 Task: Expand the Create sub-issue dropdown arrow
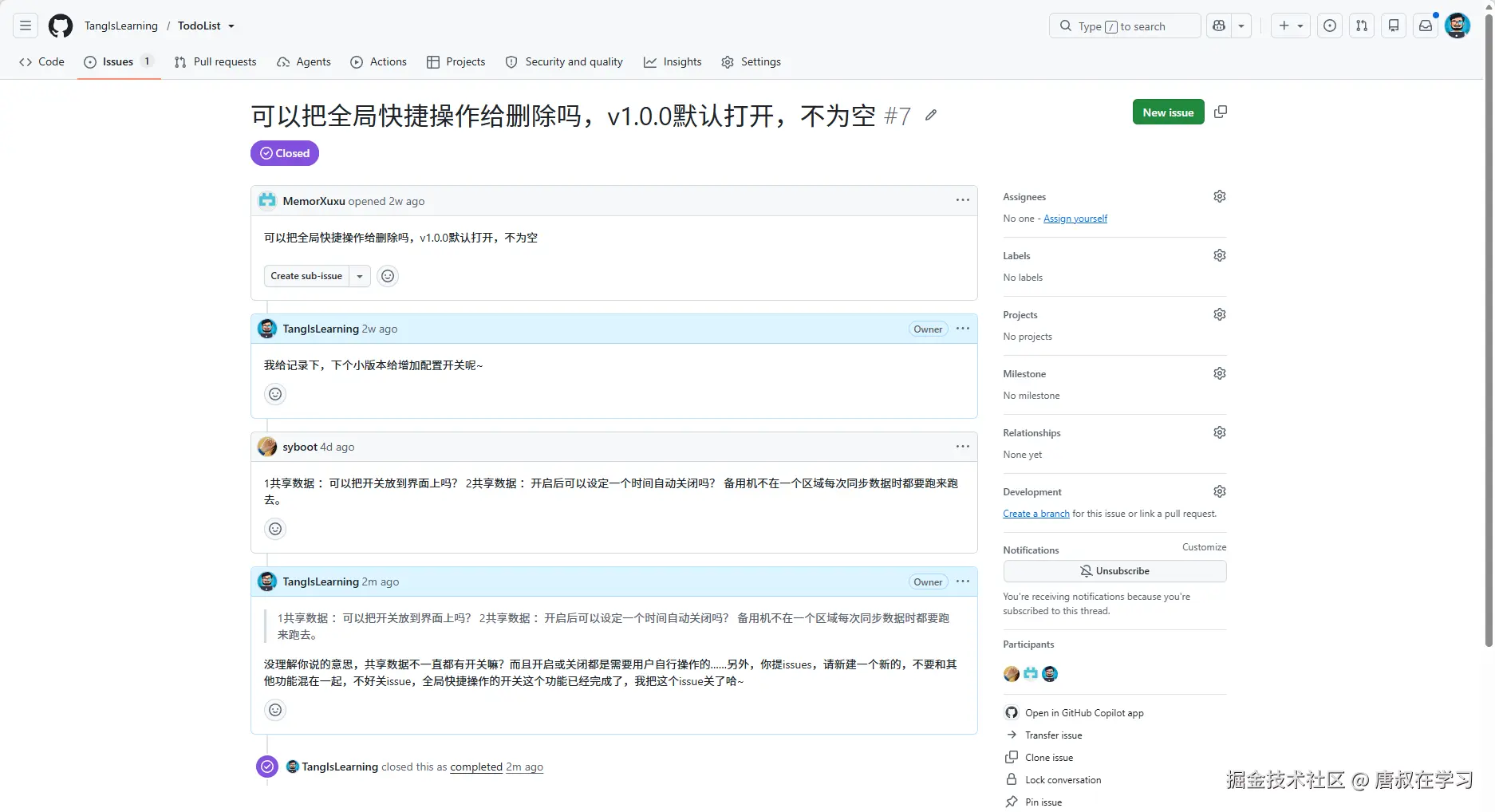pos(360,276)
